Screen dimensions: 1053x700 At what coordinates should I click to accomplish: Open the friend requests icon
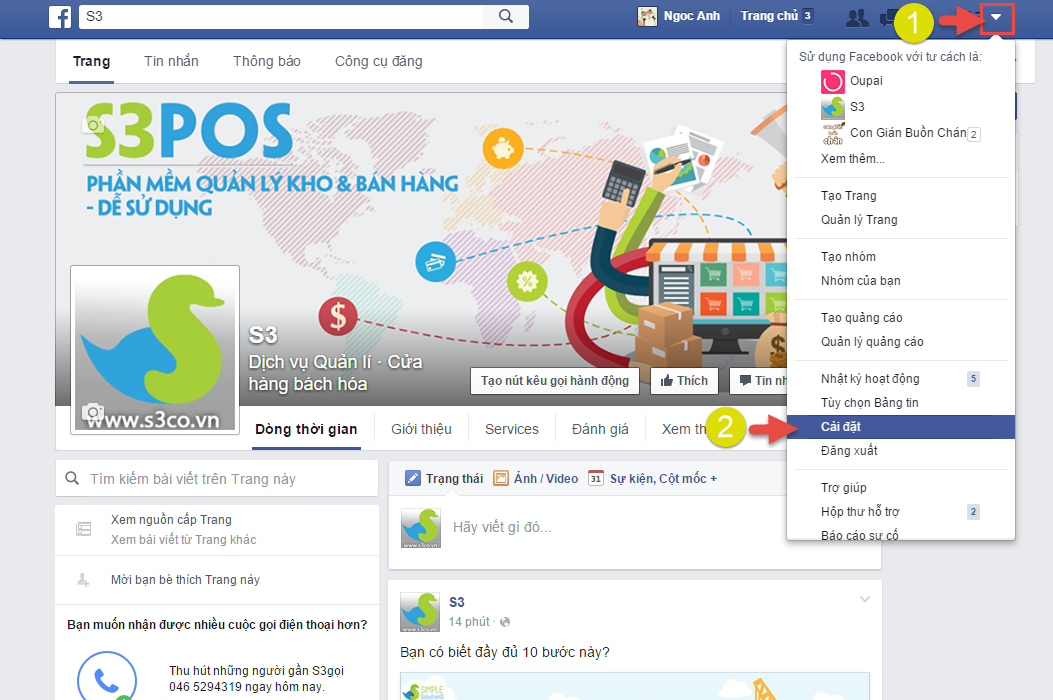click(x=857, y=17)
